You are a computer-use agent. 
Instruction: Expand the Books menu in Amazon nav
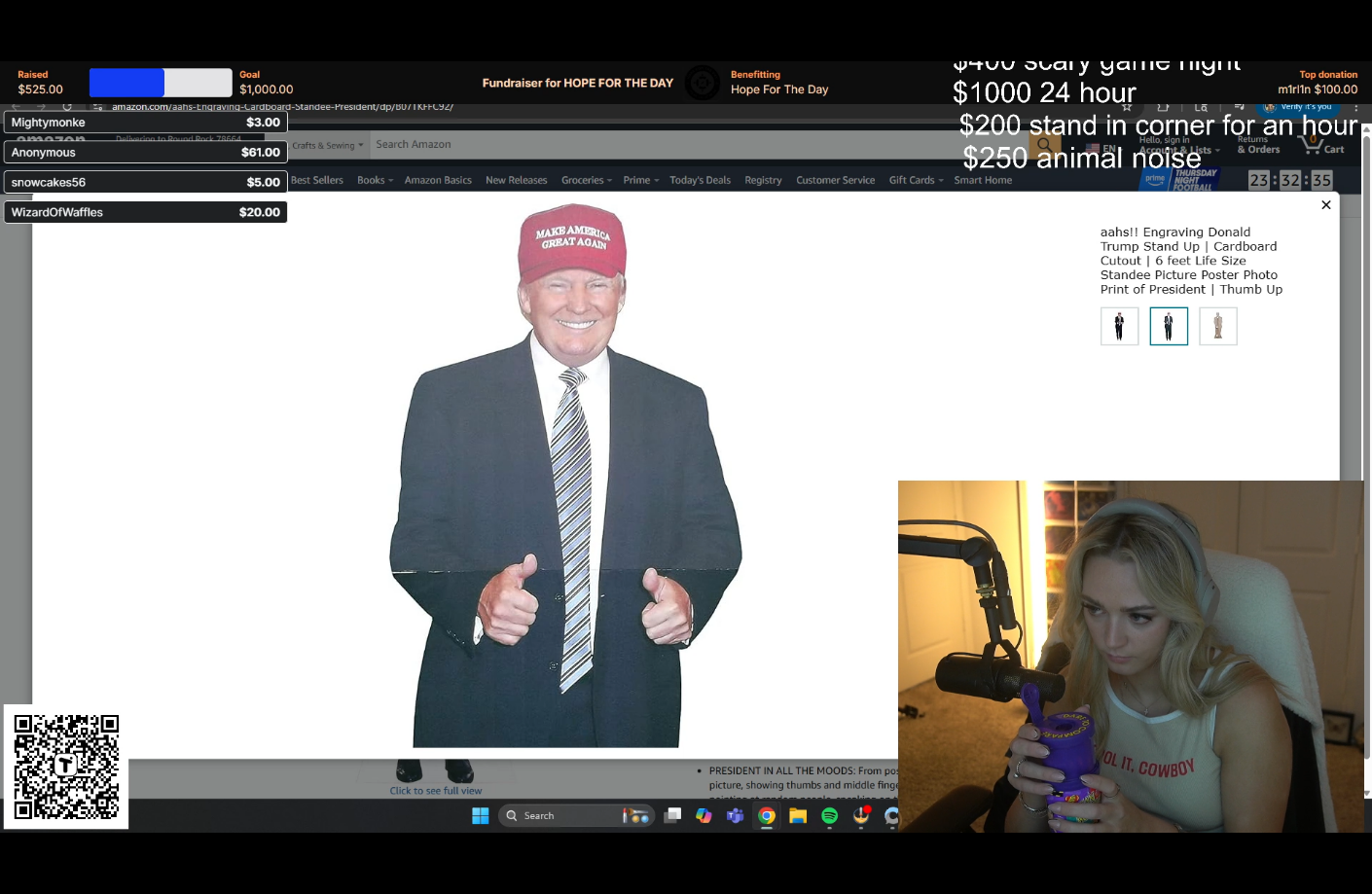[375, 180]
